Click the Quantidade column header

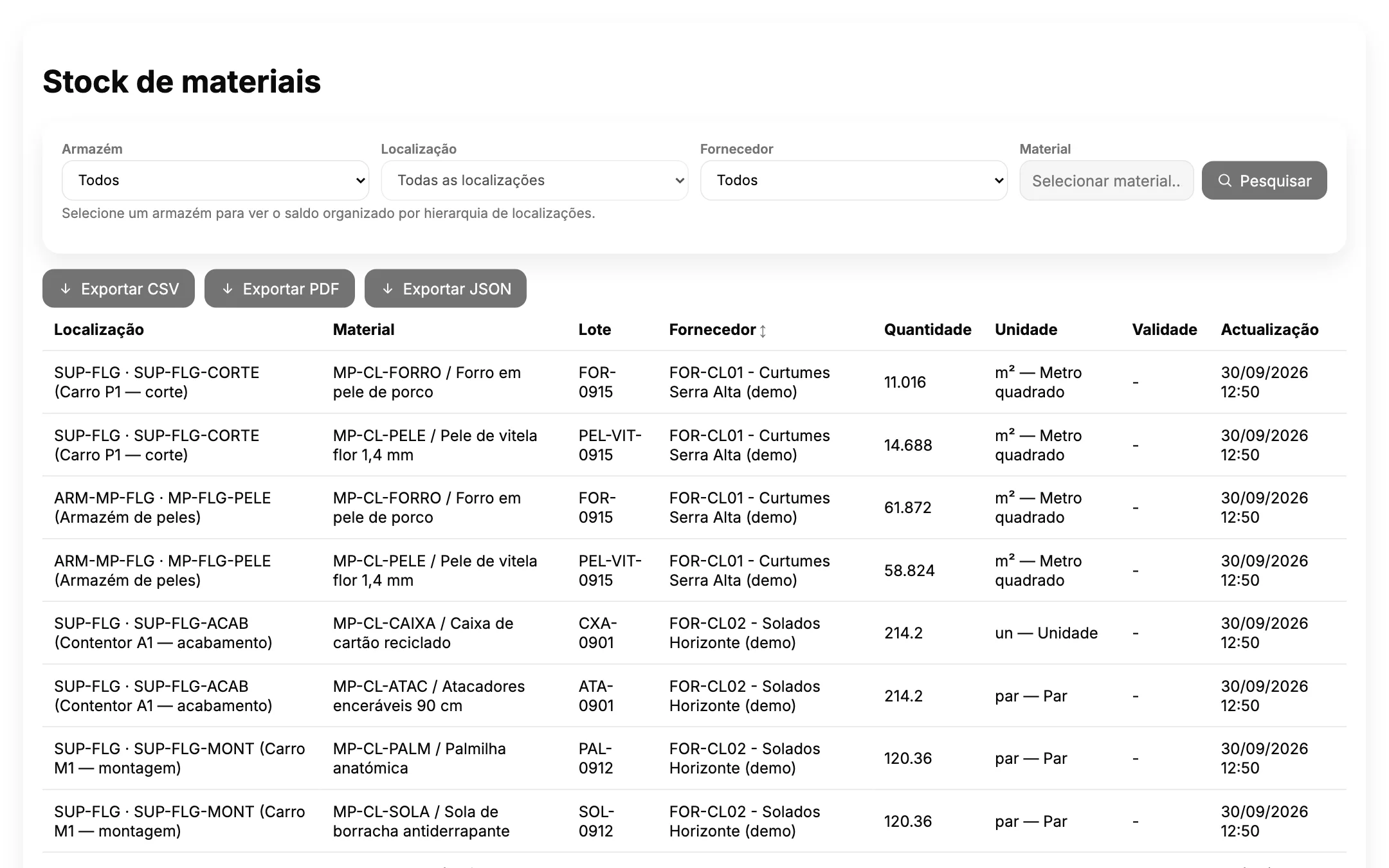(927, 330)
